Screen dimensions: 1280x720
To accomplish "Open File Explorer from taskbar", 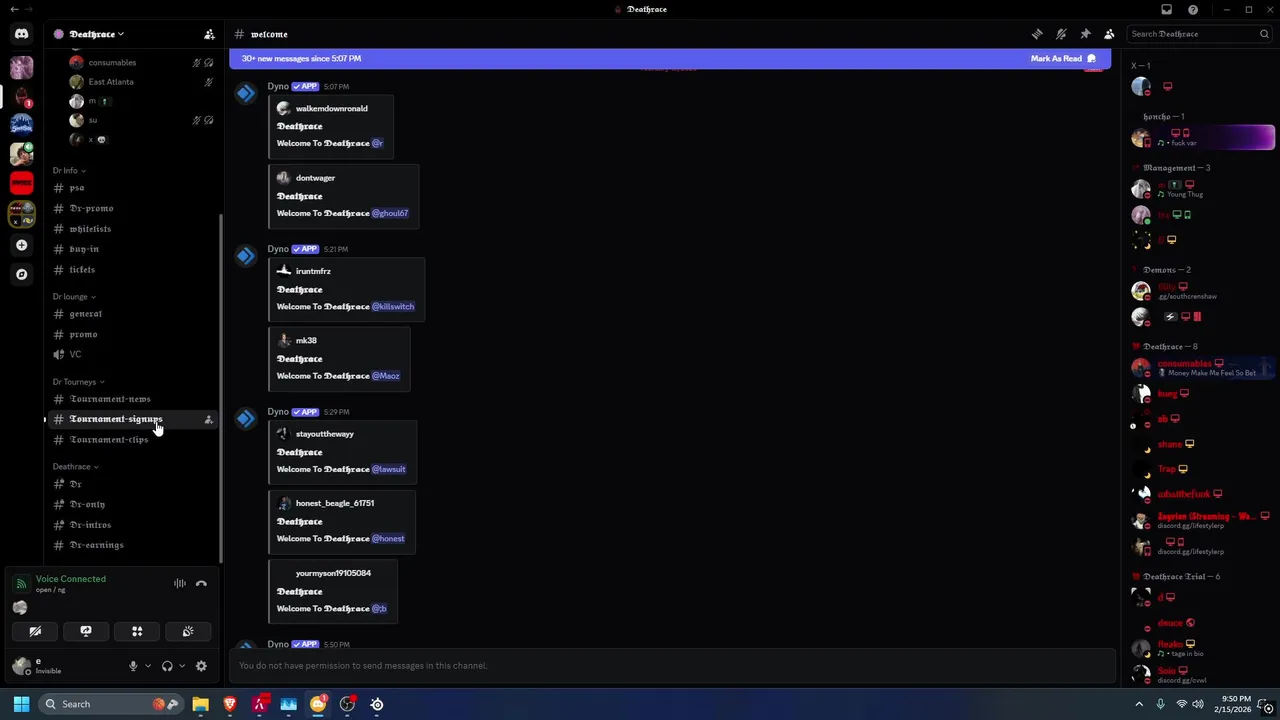I will [x=200, y=704].
